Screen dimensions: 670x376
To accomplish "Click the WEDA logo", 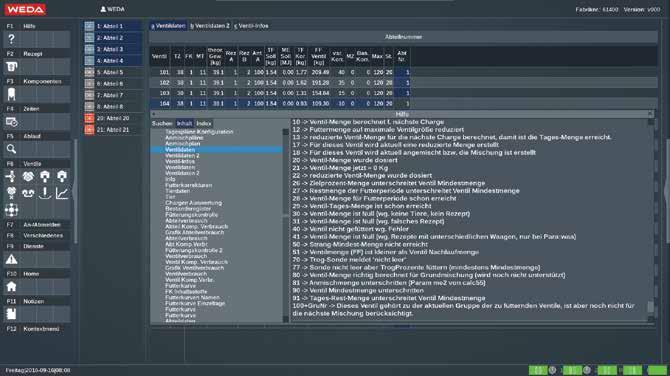I will coord(25,9).
